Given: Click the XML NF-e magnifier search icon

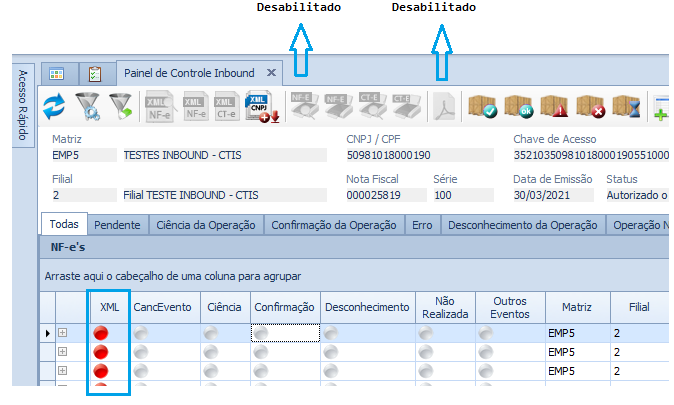Looking at the screenshot, I should click(x=160, y=107).
